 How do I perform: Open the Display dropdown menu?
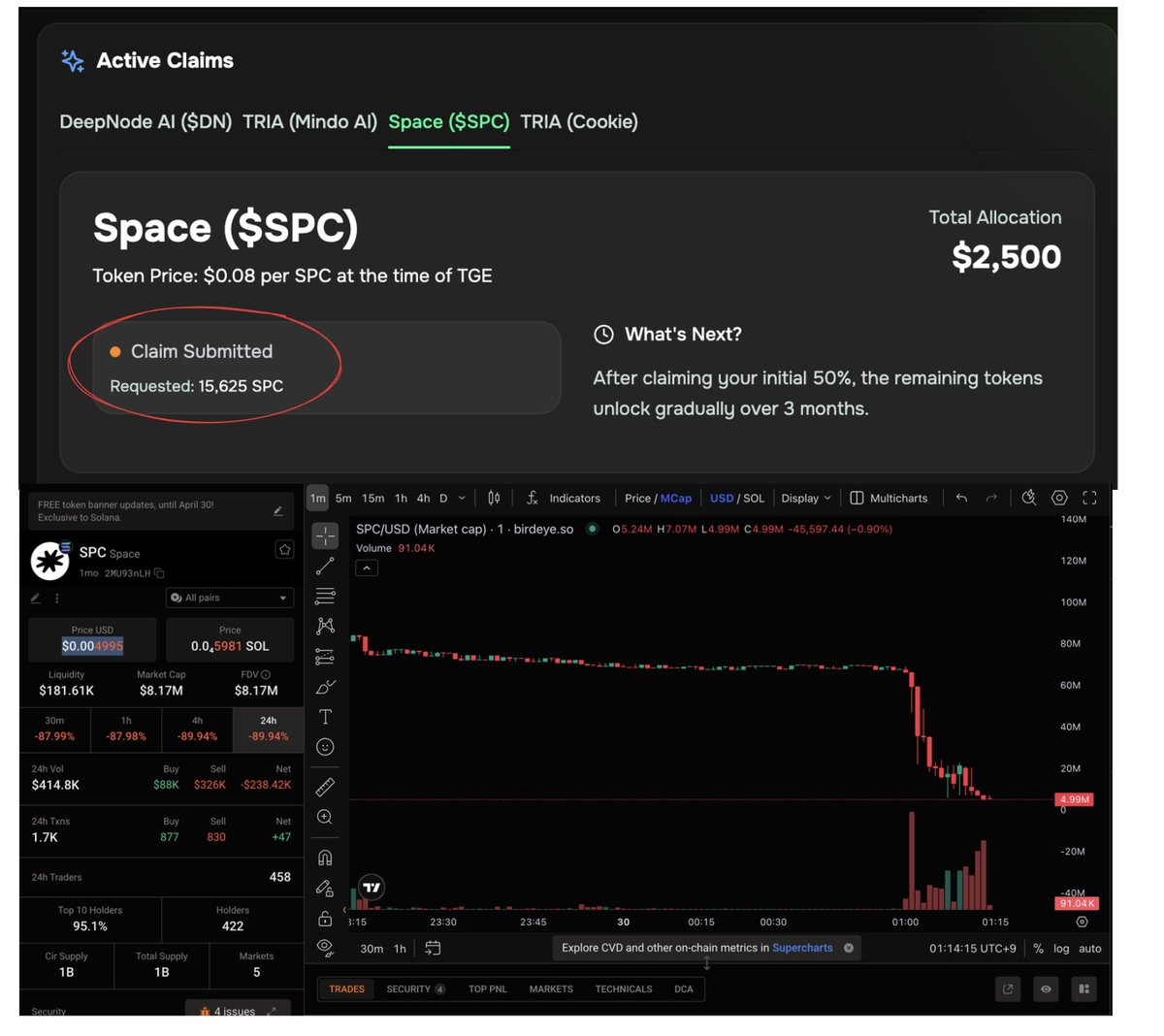point(806,498)
